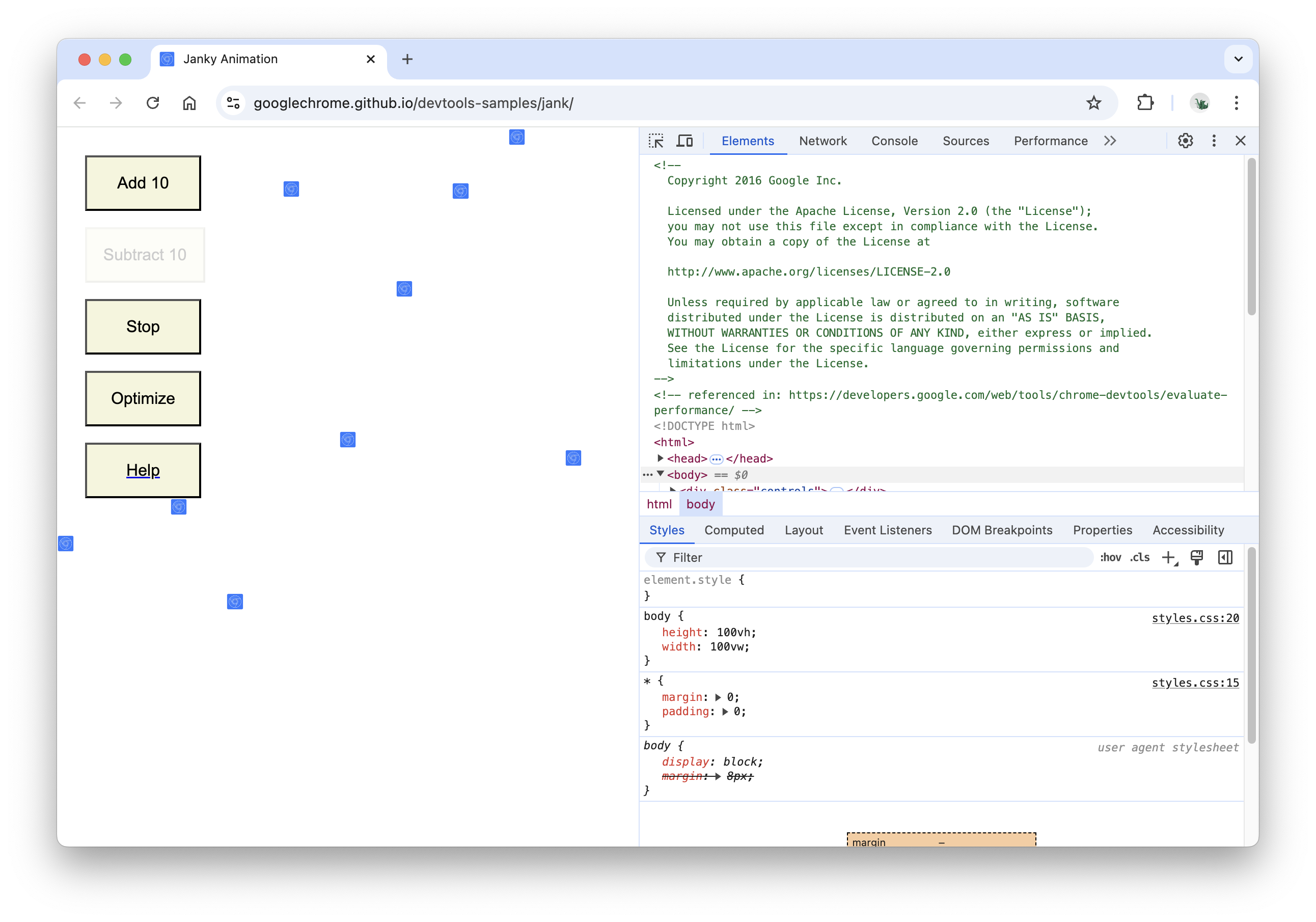The image size is (1316, 922).
Task: Click the Network panel icon
Action: pyautogui.click(x=822, y=141)
